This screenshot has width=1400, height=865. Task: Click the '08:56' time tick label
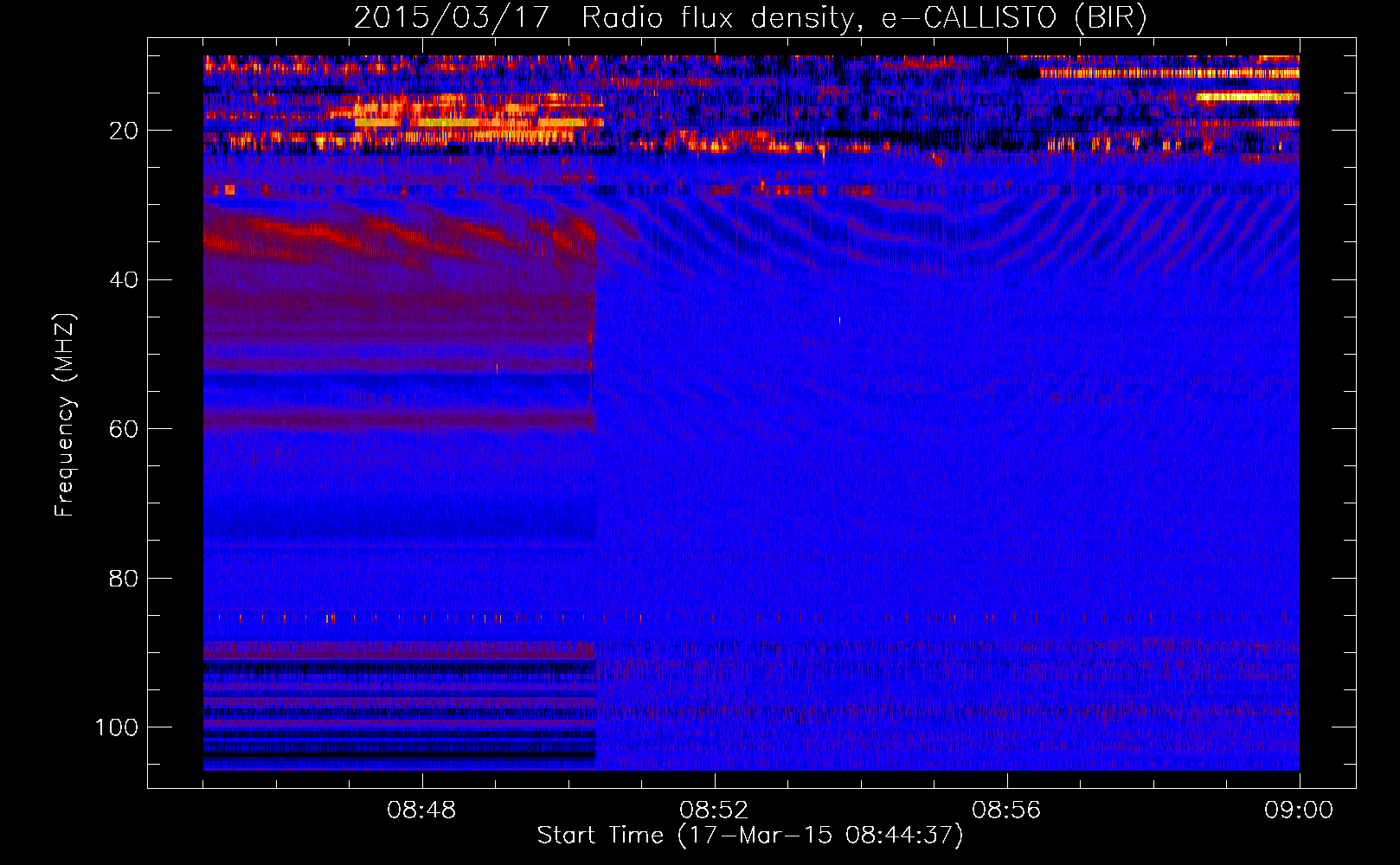[x=1007, y=811]
